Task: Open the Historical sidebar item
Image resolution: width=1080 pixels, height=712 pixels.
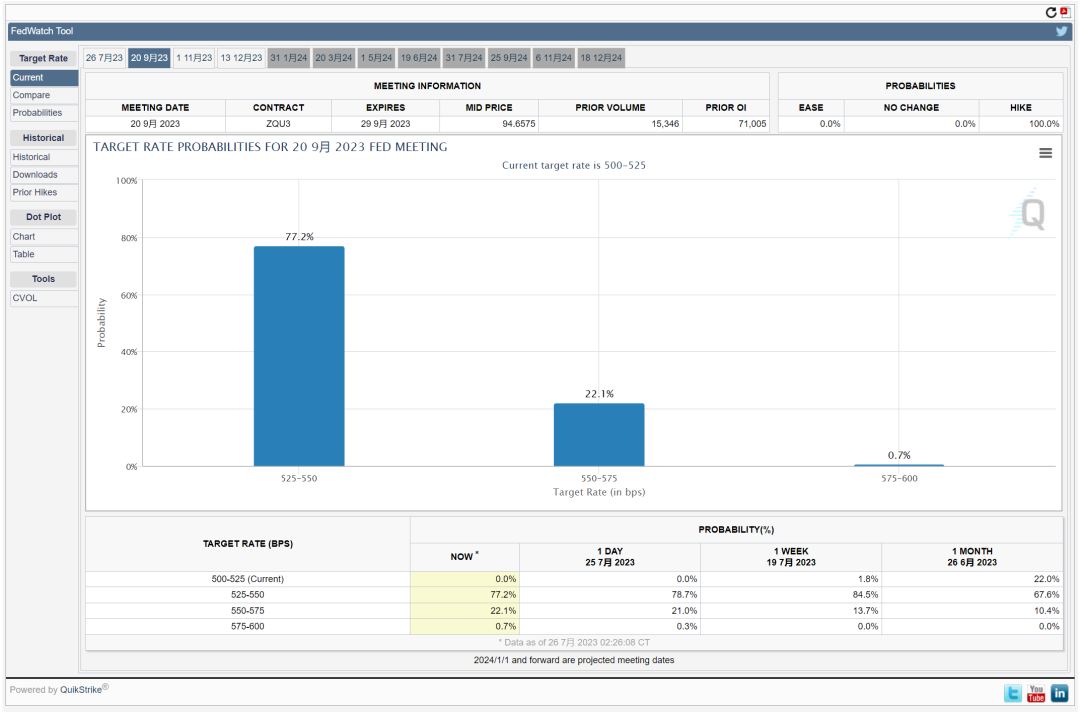Action: (x=43, y=157)
